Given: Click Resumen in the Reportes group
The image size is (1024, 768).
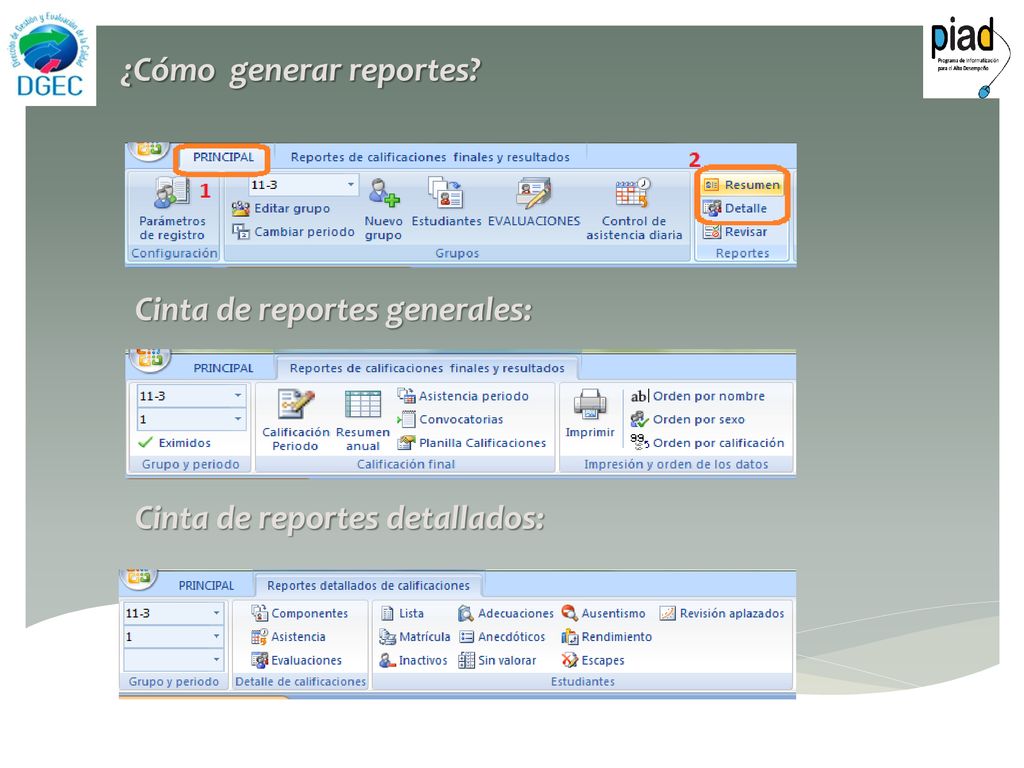Looking at the screenshot, I should [742, 185].
